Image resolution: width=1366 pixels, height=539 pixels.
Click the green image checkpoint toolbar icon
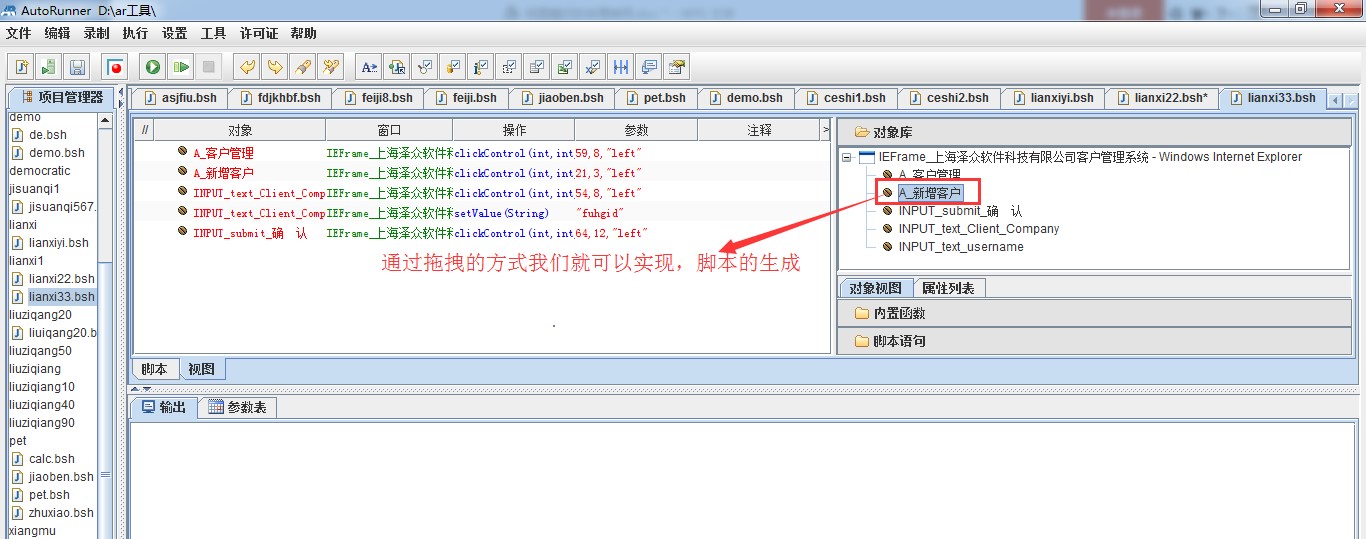click(x=565, y=67)
